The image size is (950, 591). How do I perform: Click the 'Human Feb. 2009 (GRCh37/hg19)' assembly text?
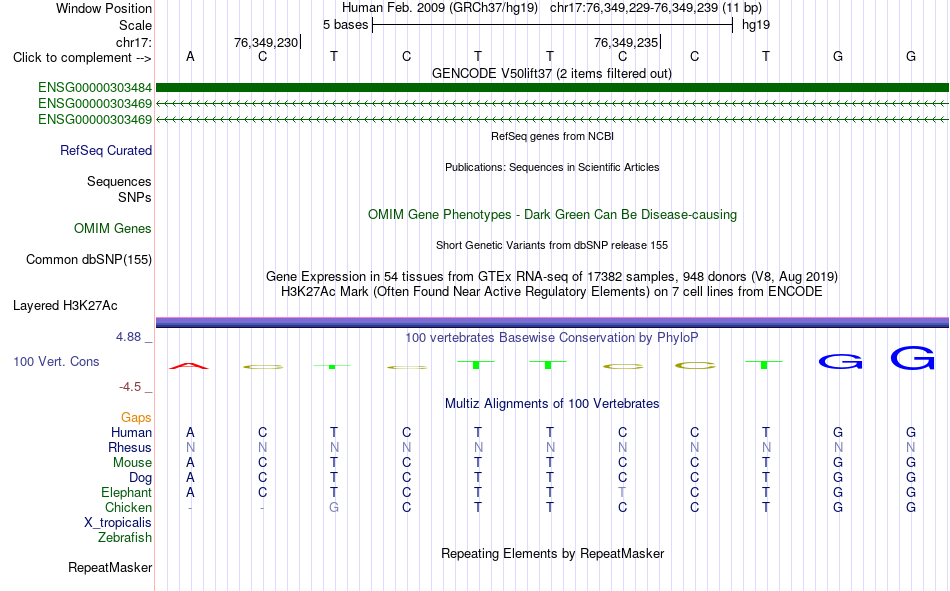click(440, 8)
